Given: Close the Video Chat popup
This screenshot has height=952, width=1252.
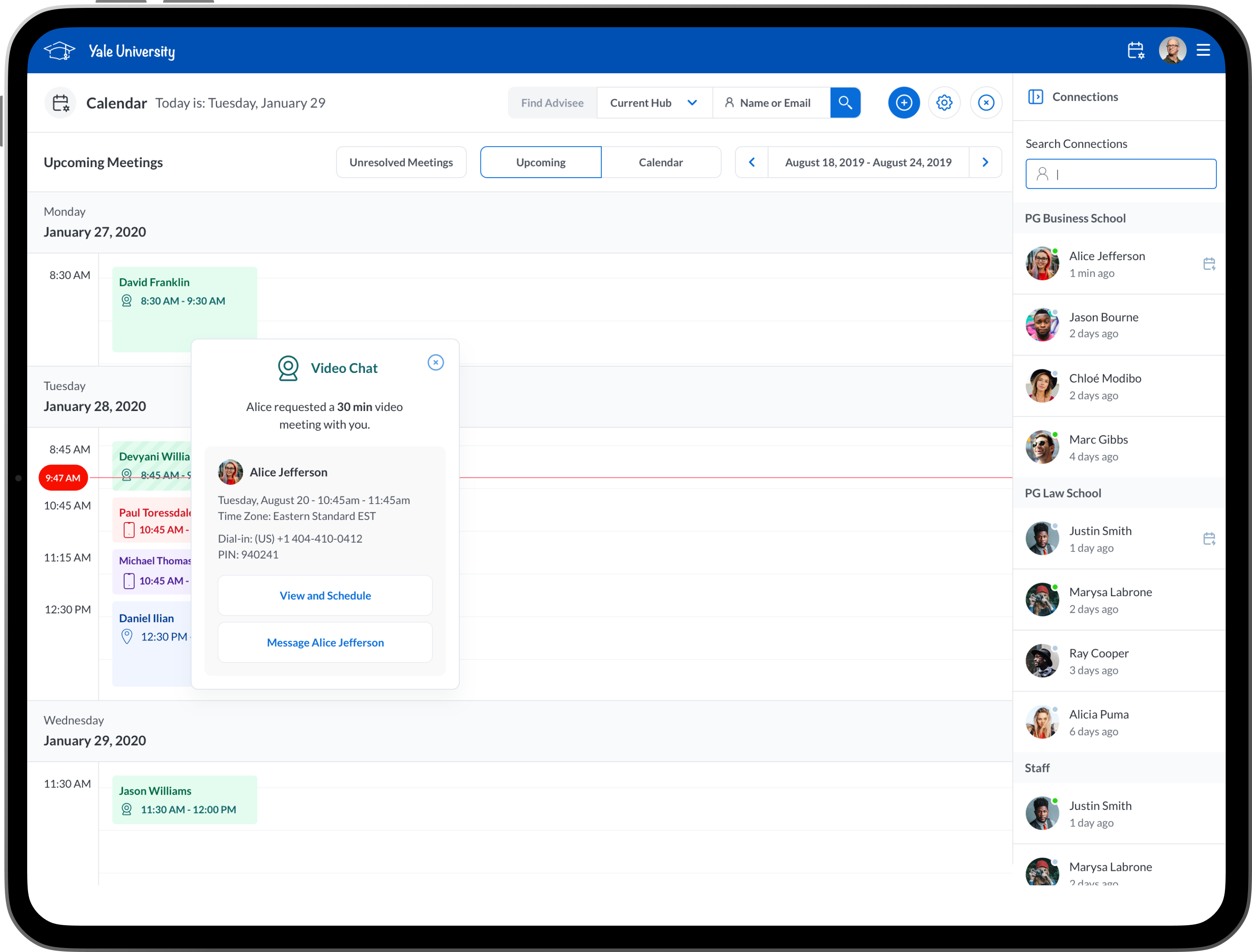Looking at the screenshot, I should coord(435,363).
